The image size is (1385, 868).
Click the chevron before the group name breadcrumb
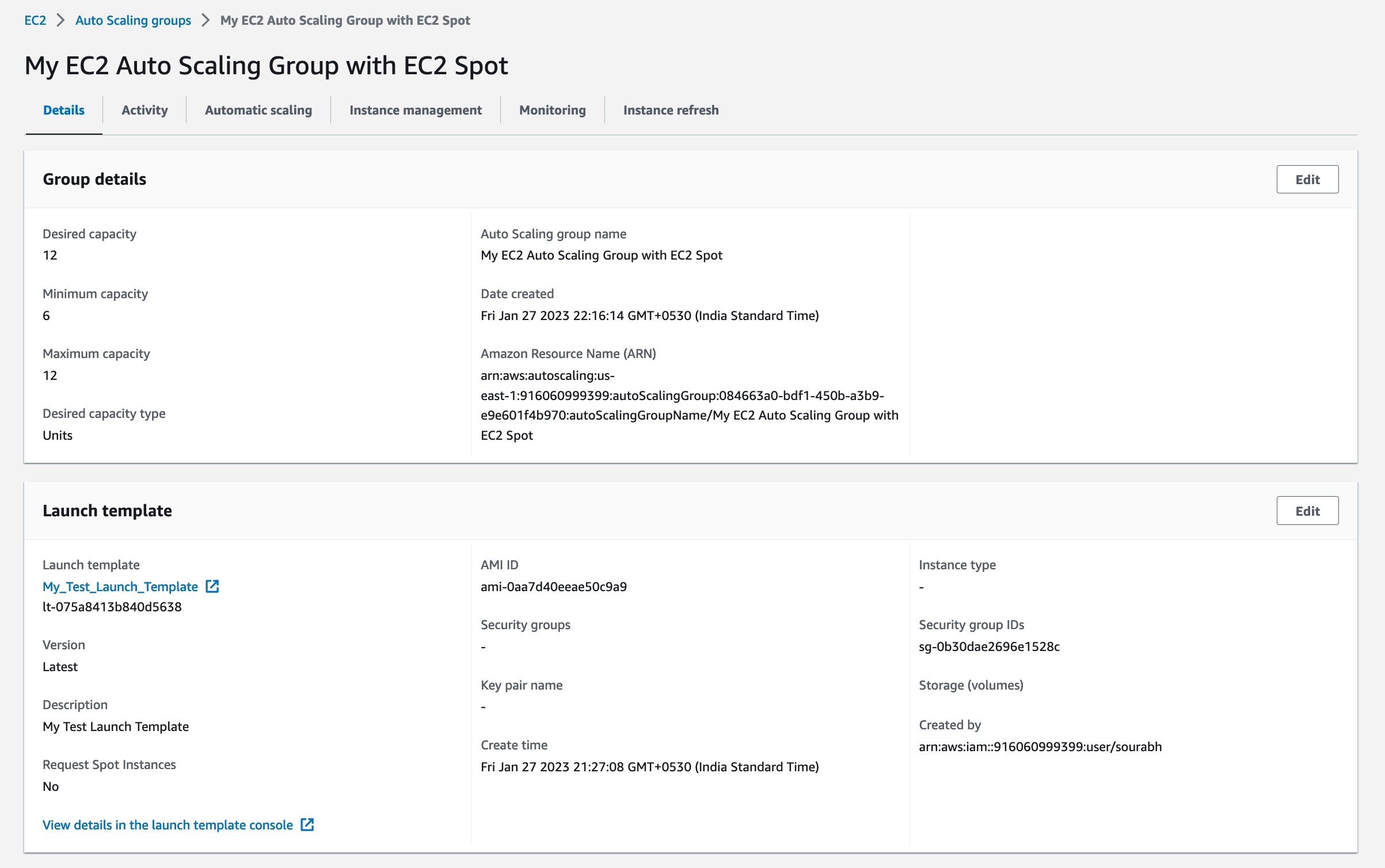tap(205, 20)
